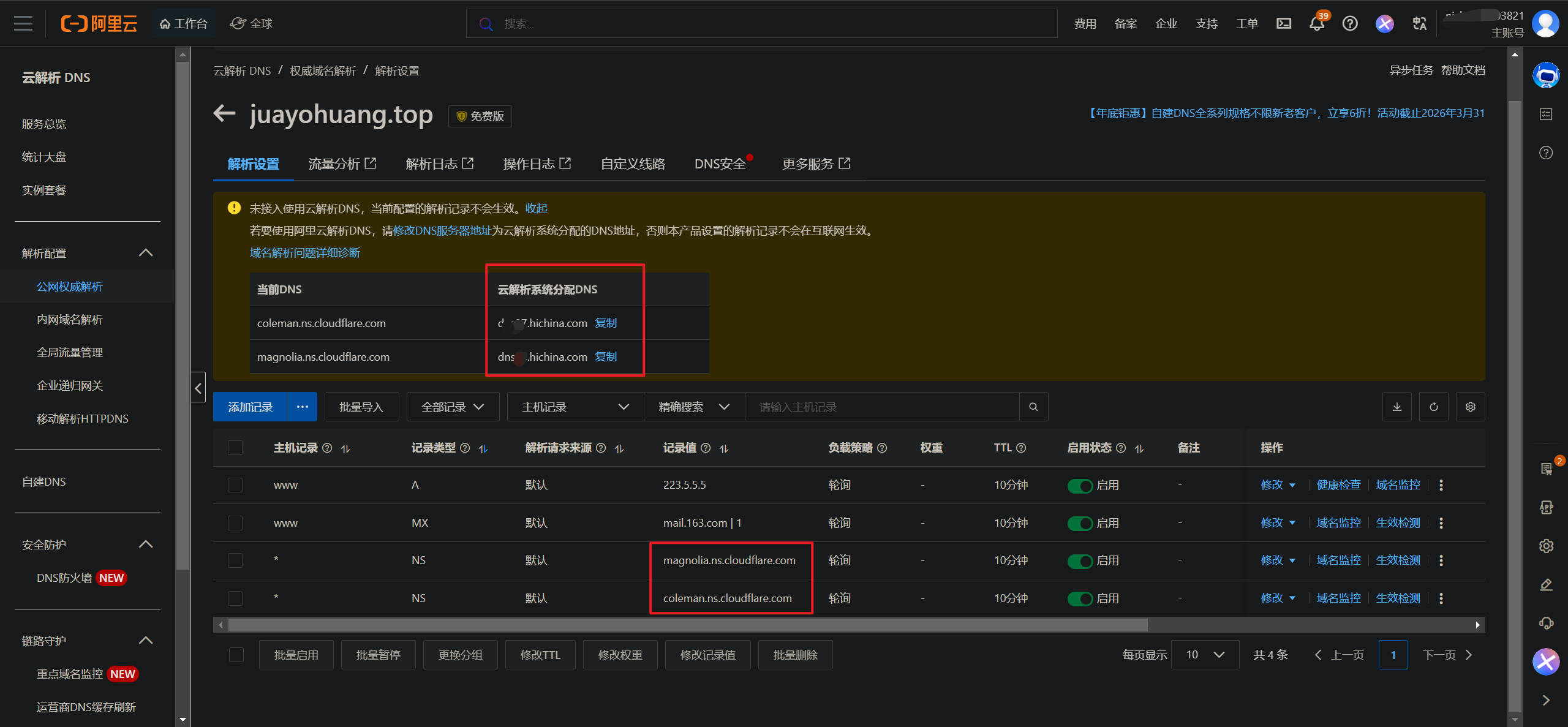1568x727 pixels.
Task: Open the per-page count dropdown showing 10
Action: (x=1204, y=654)
